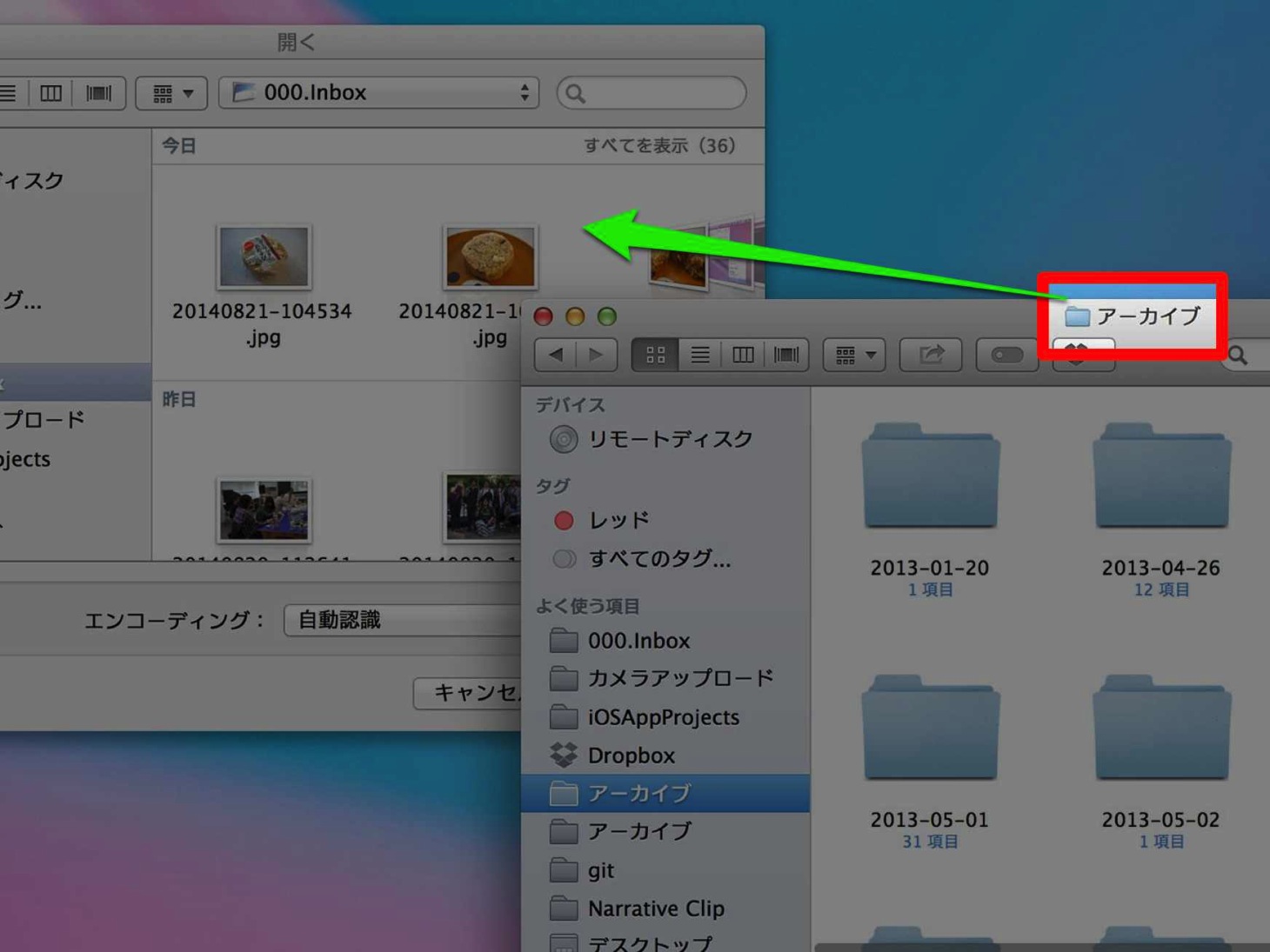Select the 2013-05-01 folder

(x=930, y=729)
